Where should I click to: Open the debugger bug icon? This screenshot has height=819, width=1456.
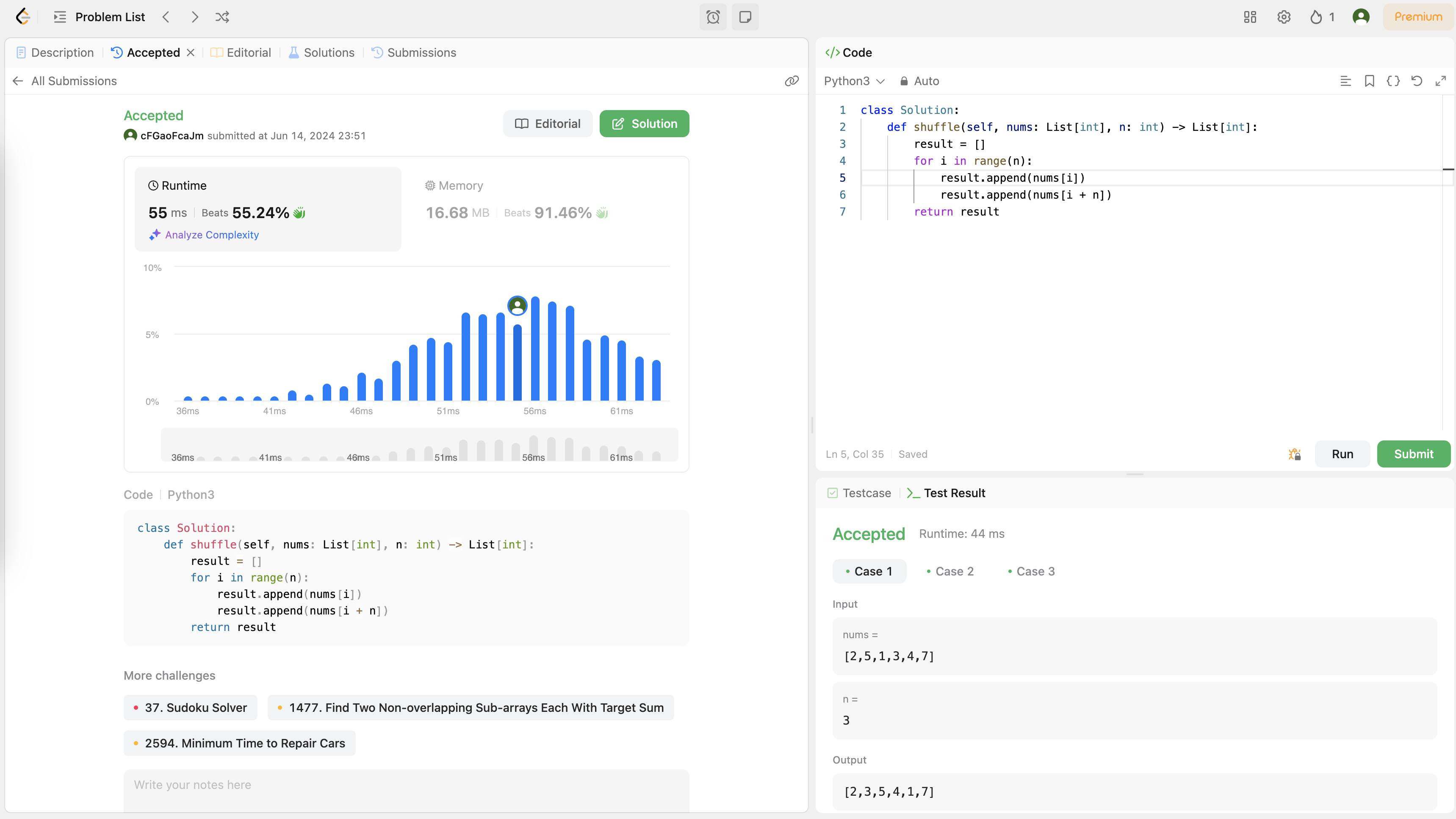pyautogui.click(x=1294, y=454)
